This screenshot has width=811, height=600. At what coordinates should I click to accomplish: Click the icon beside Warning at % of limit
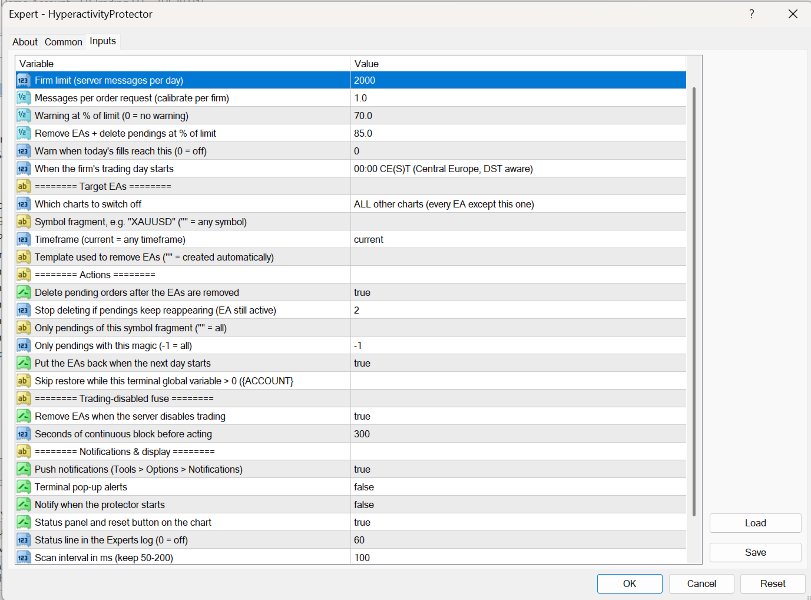click(x=23, y=115)
